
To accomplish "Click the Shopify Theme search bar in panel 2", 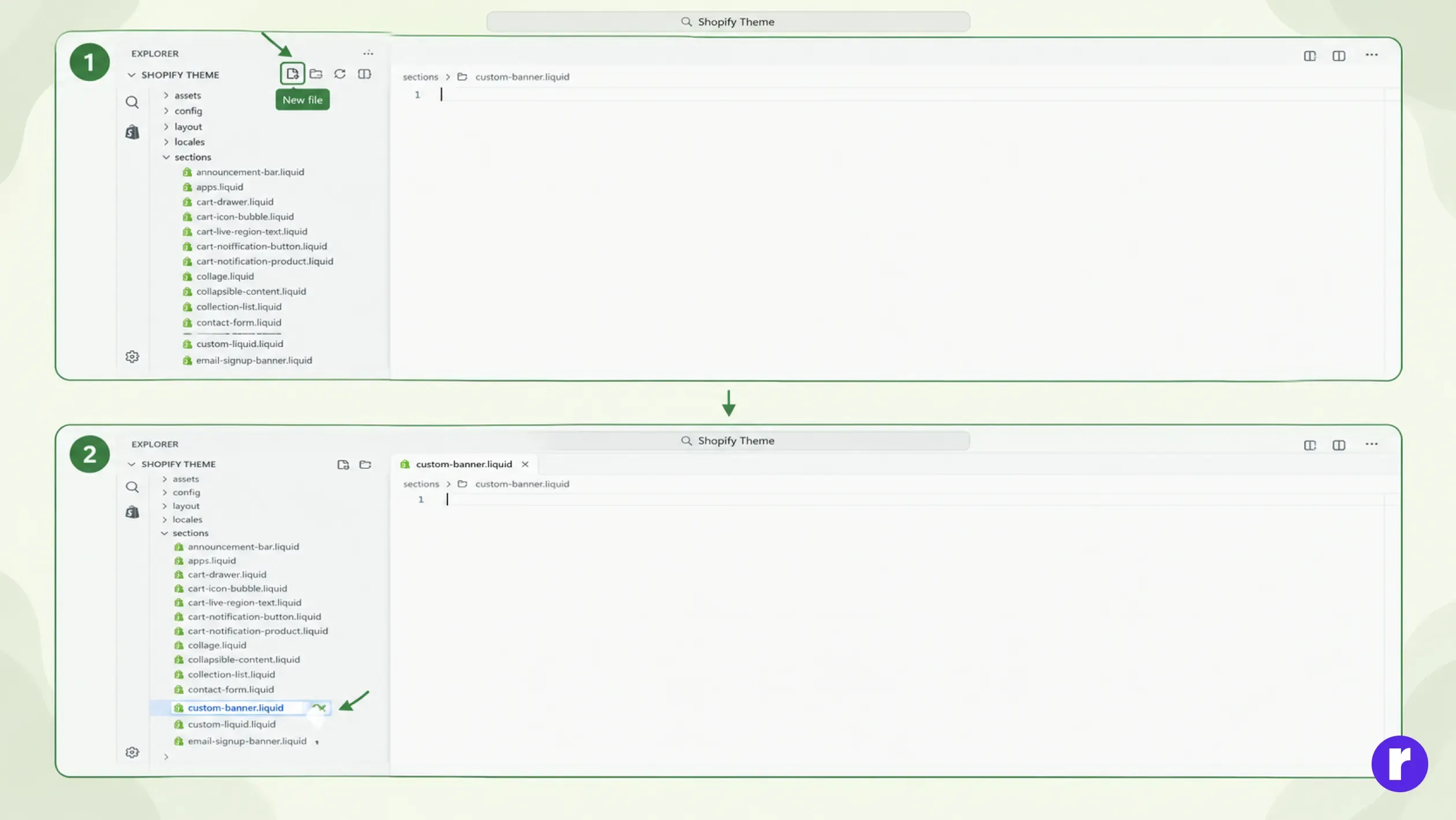I will 728,441.
